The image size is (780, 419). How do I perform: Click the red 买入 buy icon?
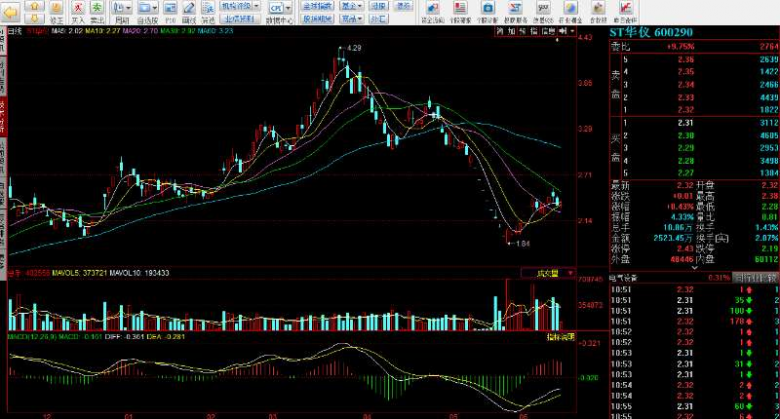(77, 10)
